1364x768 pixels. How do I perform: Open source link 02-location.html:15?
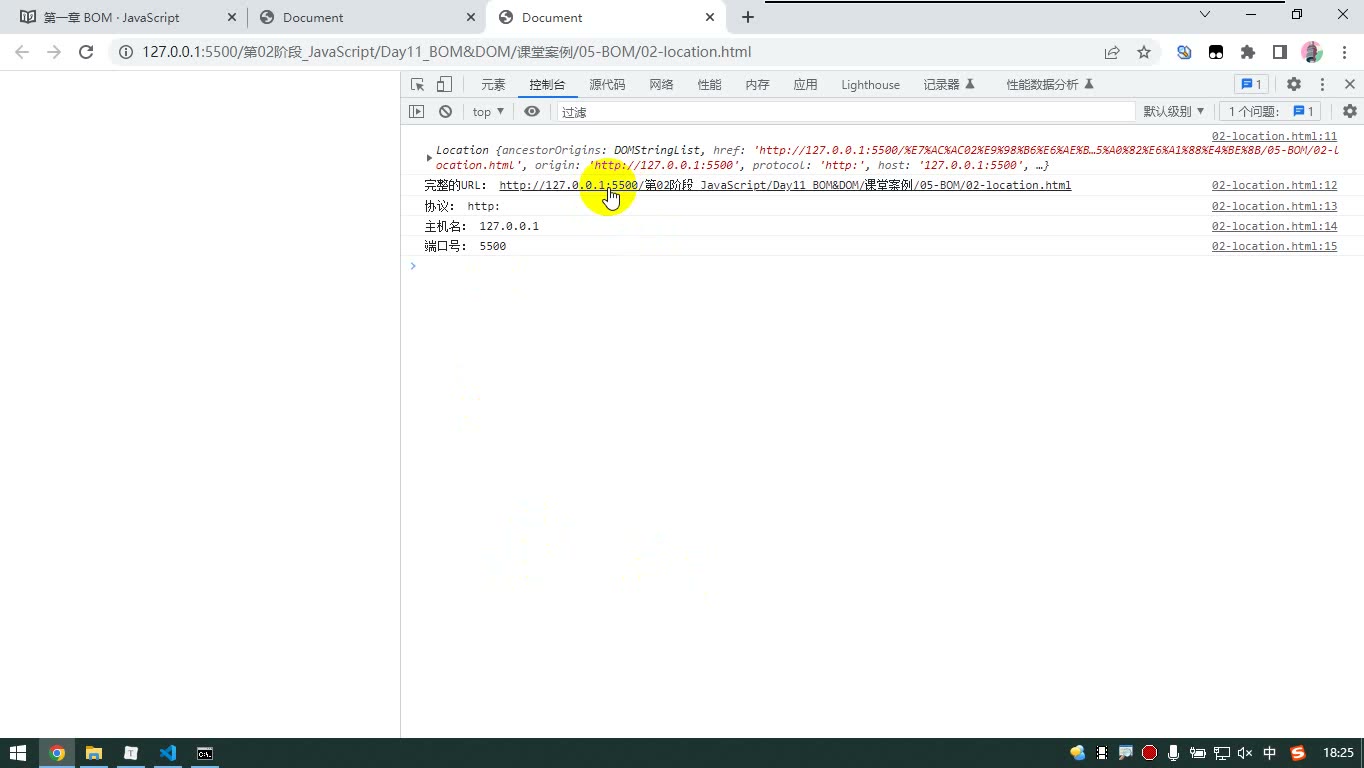pos(1274,246)
